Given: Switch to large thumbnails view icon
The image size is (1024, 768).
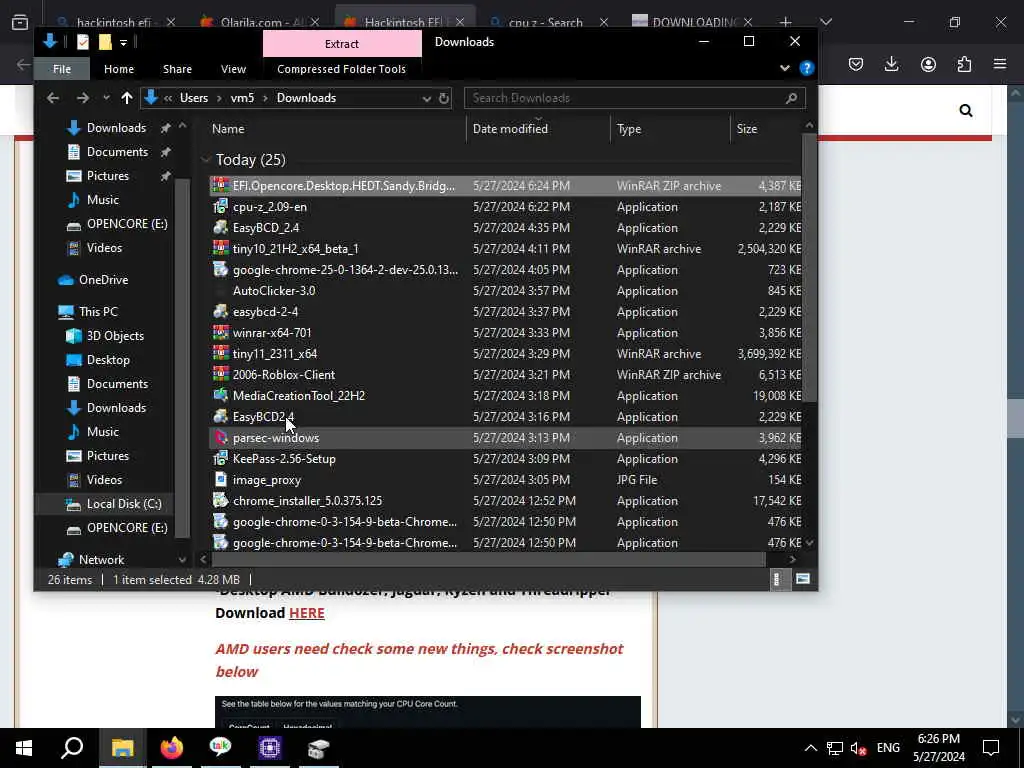Looking at the screenshot, I should click(803, 579).
